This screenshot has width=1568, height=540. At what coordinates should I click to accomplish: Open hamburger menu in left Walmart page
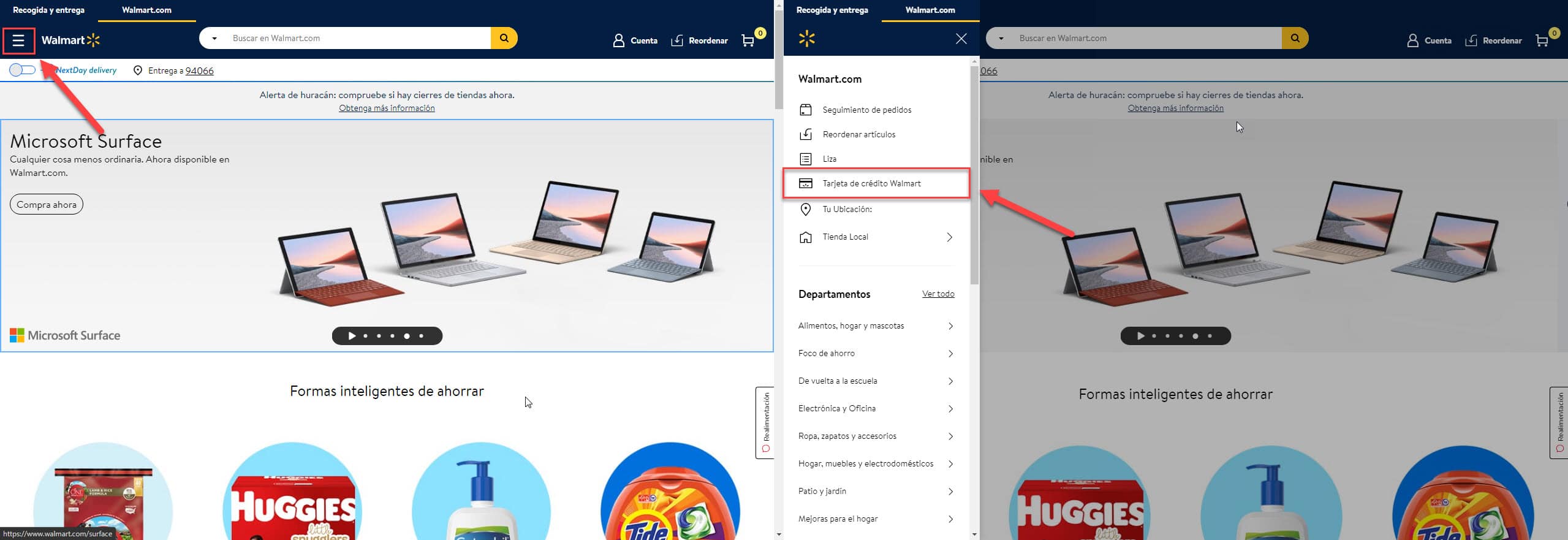pos(18,40)
